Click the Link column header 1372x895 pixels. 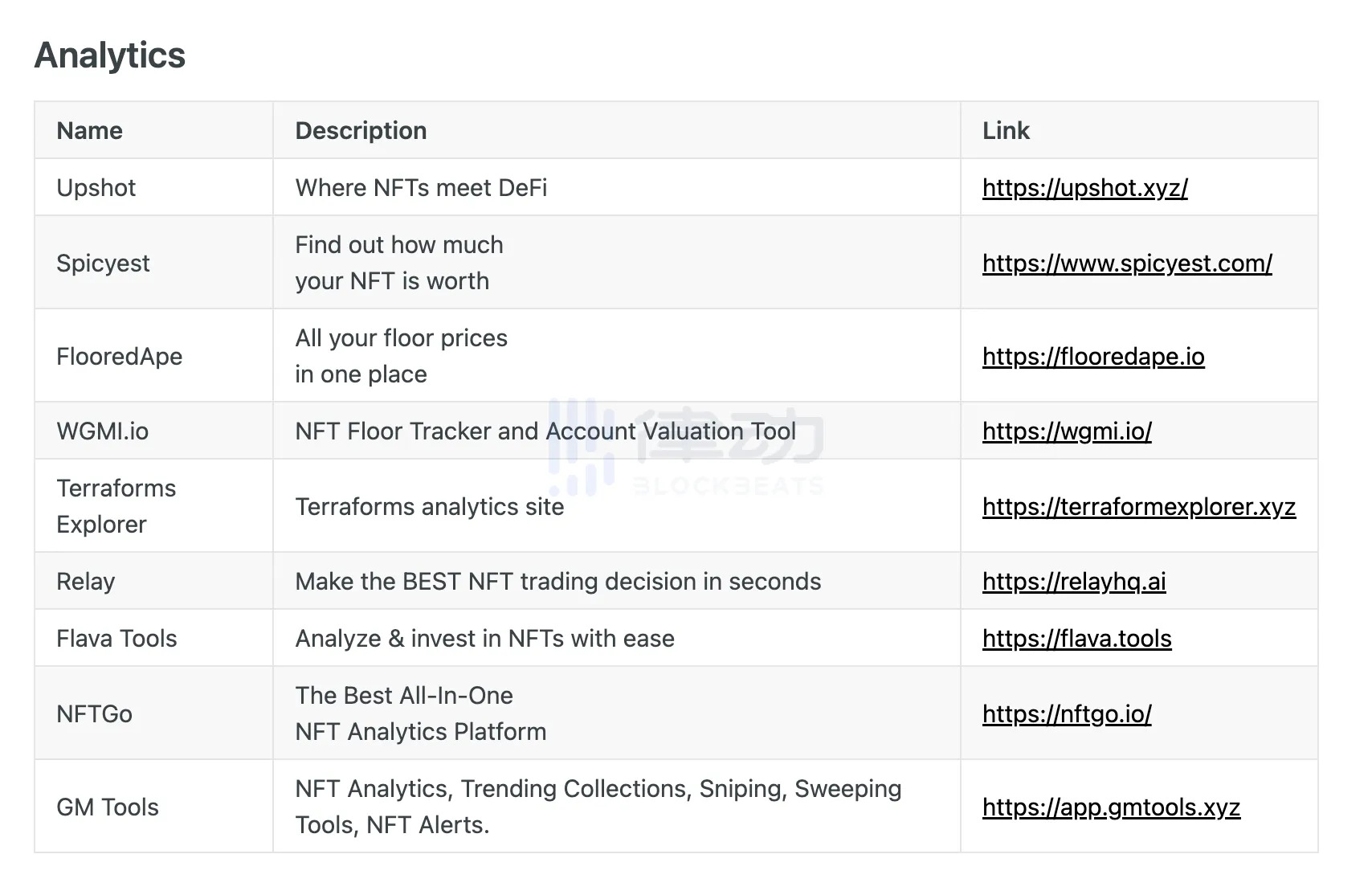tap(1005, 131)
